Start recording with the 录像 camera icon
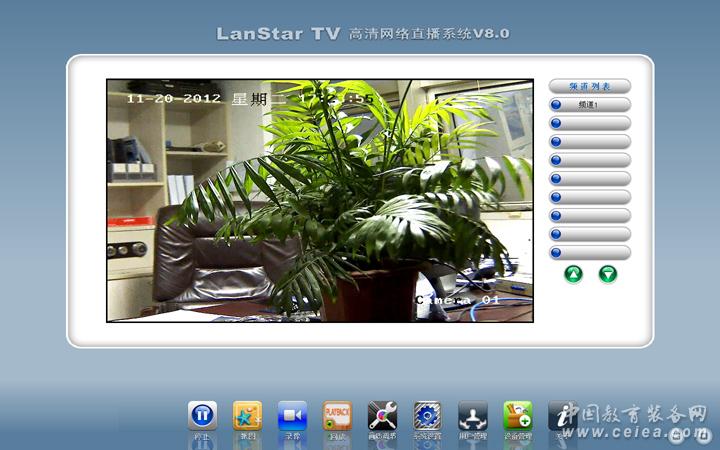This screenshot has width=720, height=450. (292, 416)
